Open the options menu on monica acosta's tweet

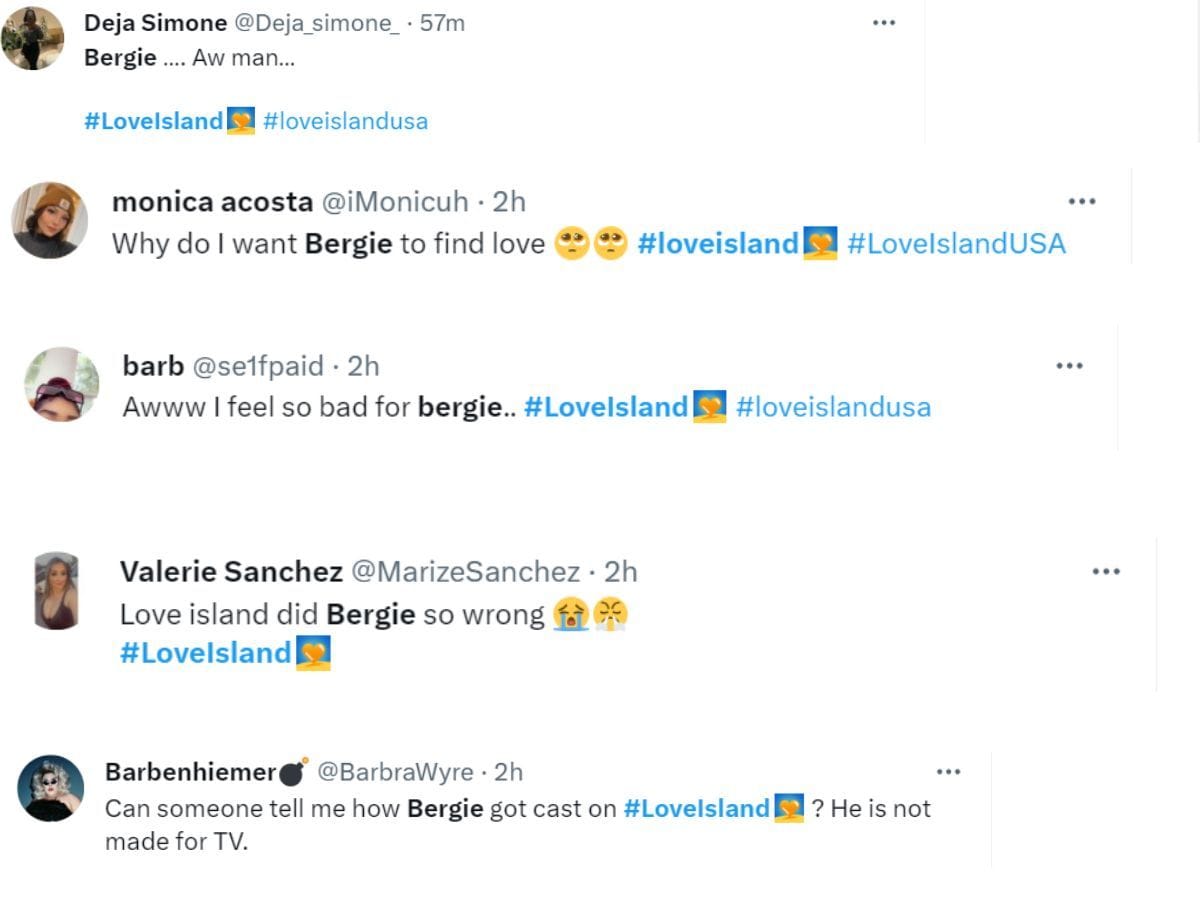(1082, 200)
